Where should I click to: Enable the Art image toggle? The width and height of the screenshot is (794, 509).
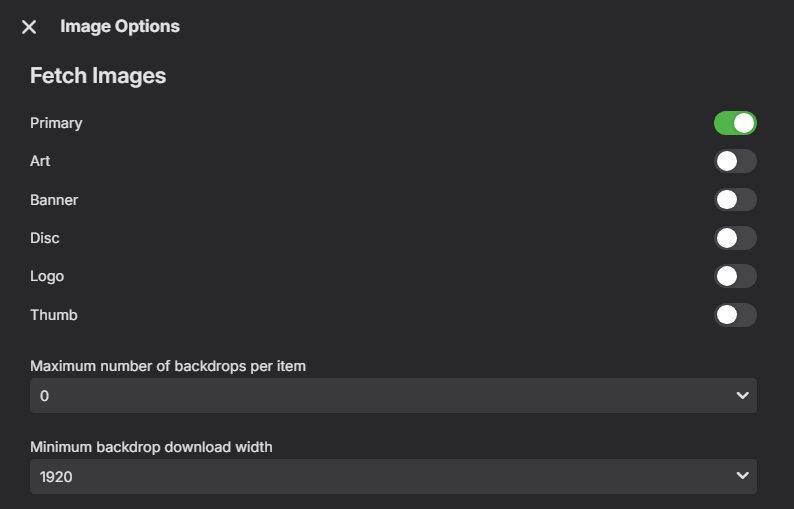tap(735, 161)
